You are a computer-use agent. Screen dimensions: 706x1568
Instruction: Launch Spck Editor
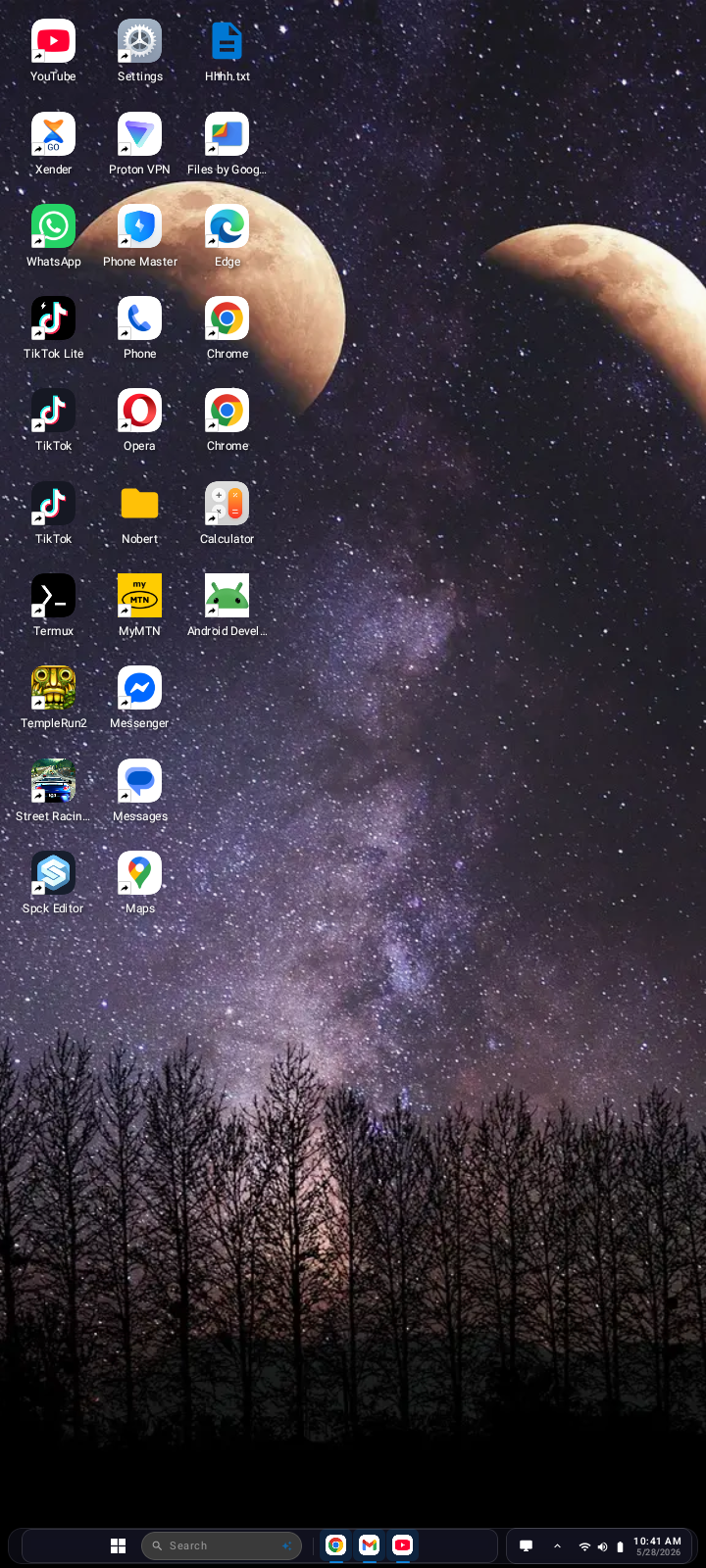tap(53, 873)
